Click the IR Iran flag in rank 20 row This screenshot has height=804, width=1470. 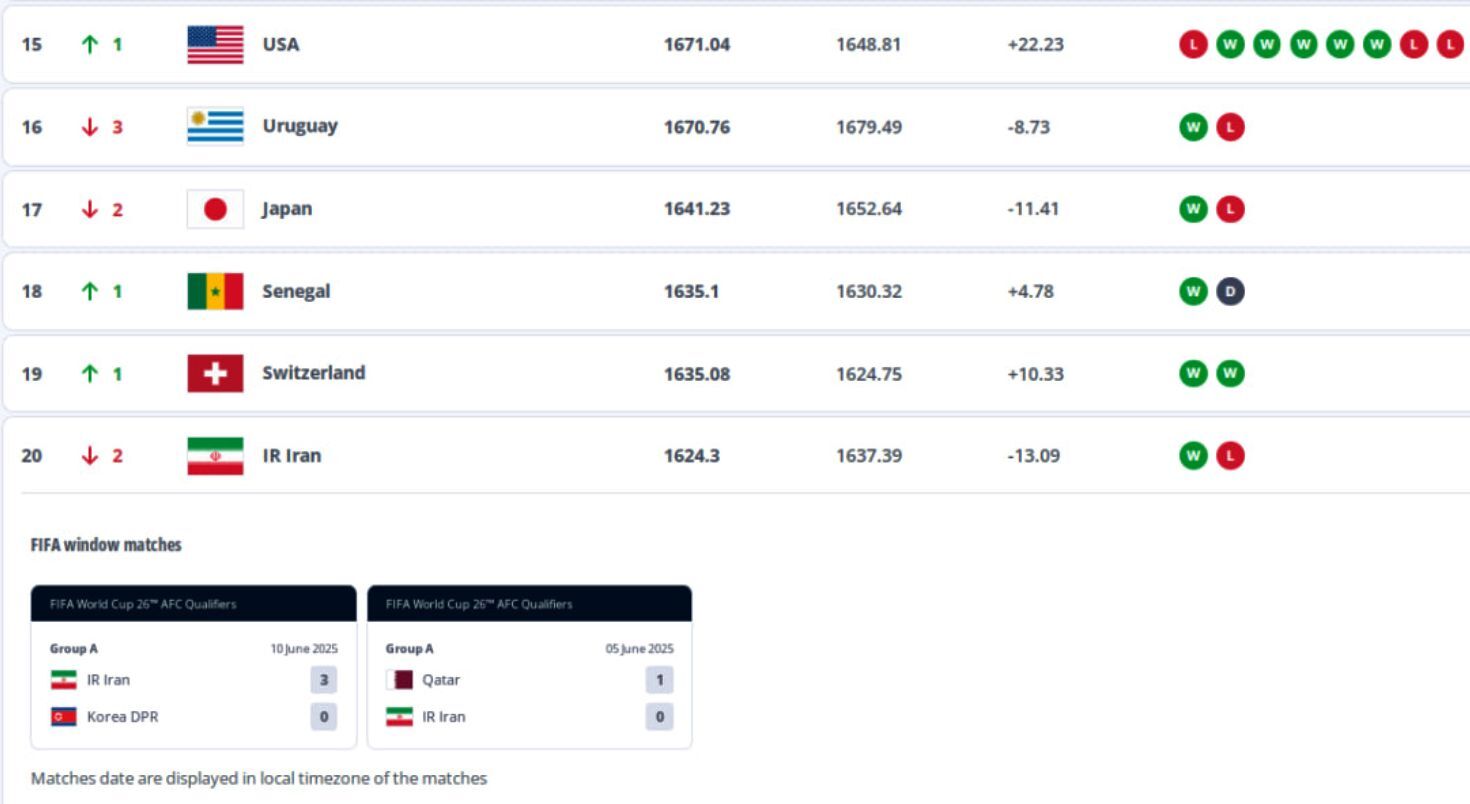coord(215,456)
